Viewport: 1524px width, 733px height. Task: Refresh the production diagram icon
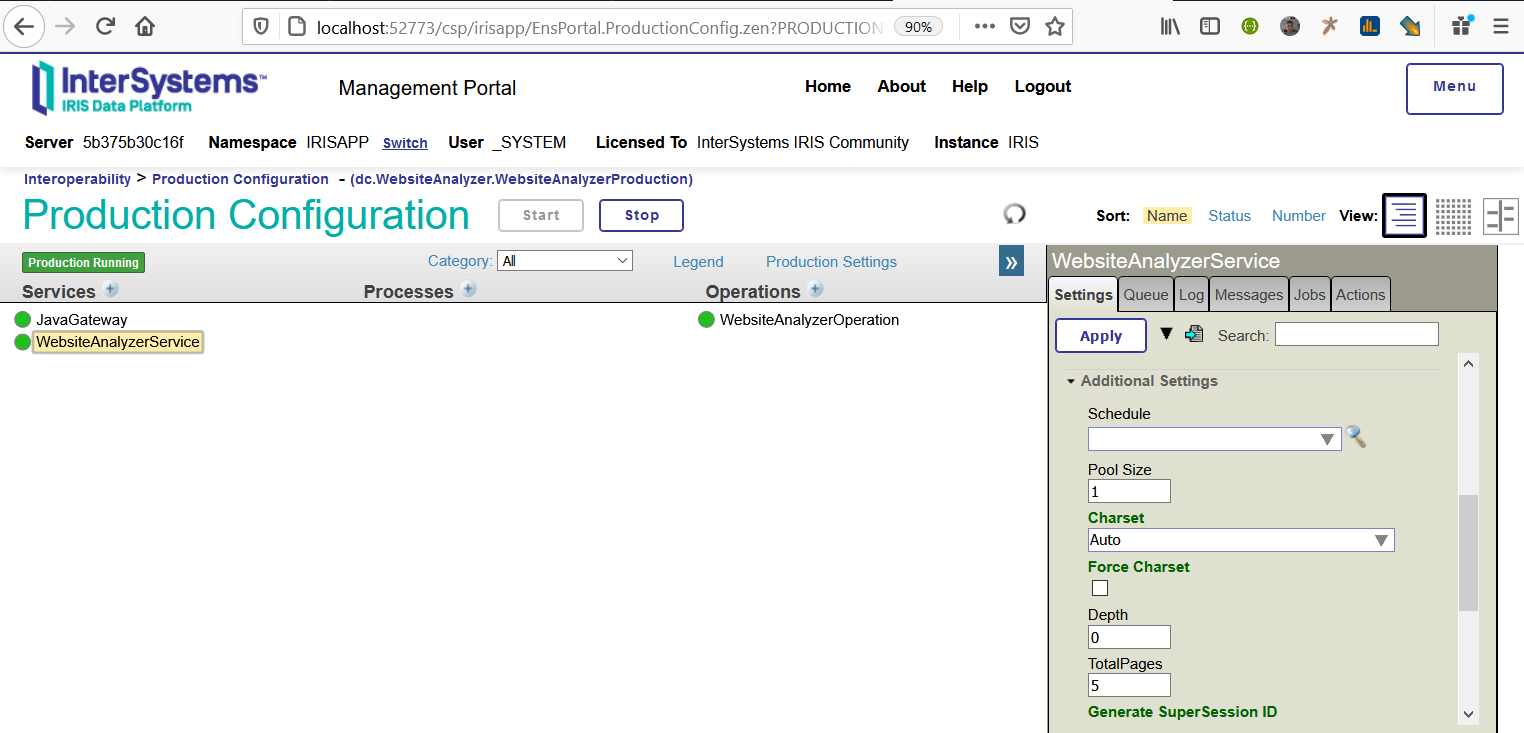(1014, 214)
